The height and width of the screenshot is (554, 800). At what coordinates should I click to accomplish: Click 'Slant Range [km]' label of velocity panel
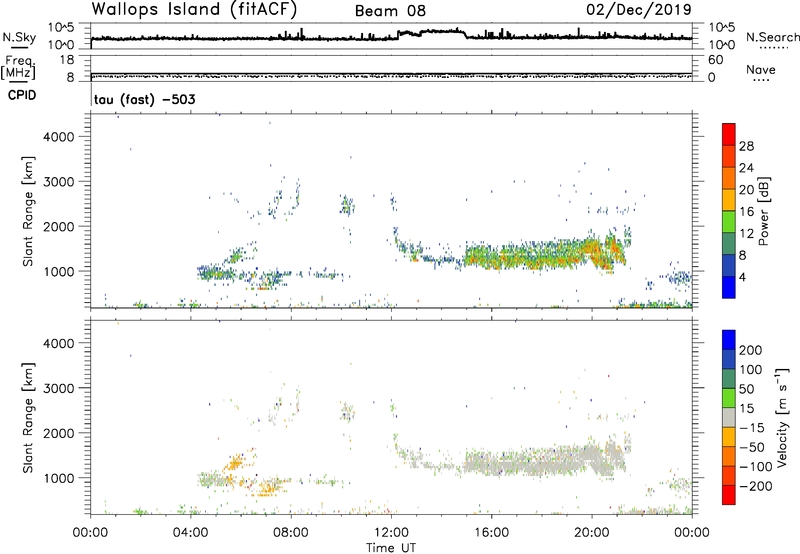click(29, 418)
